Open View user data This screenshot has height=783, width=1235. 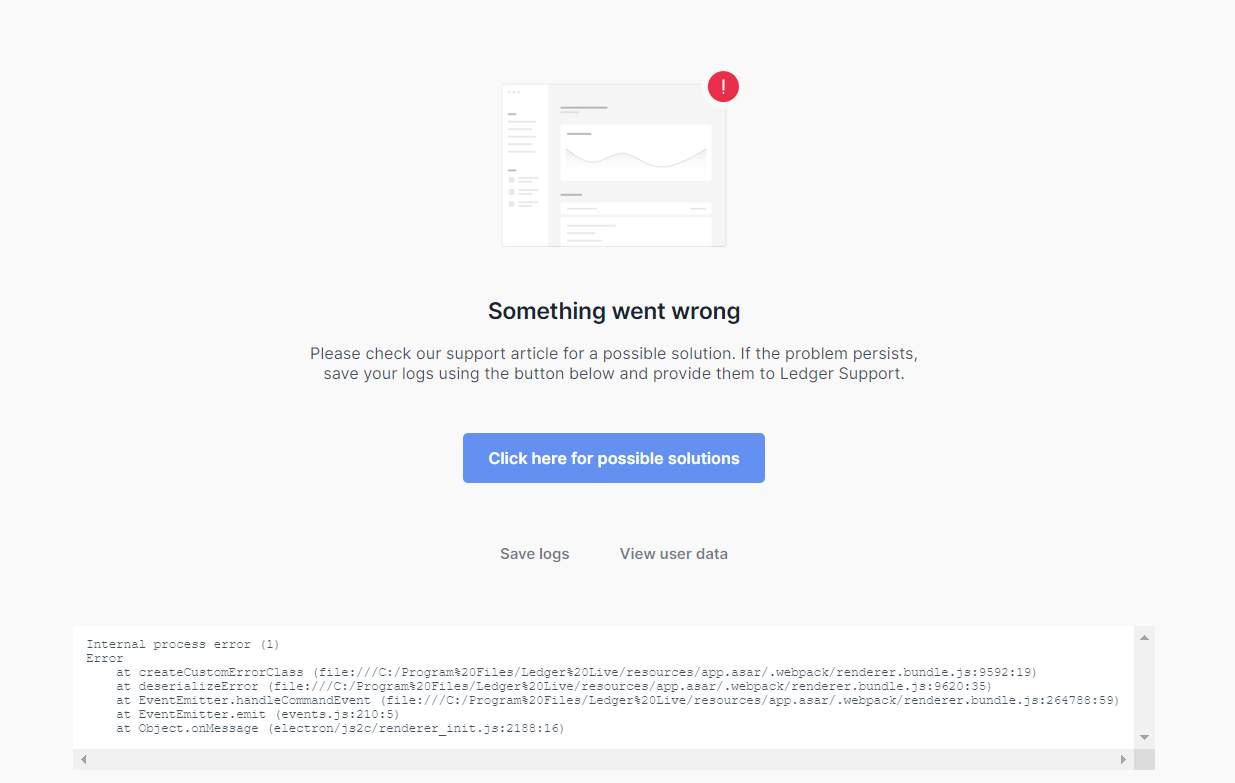pos(673,554)
